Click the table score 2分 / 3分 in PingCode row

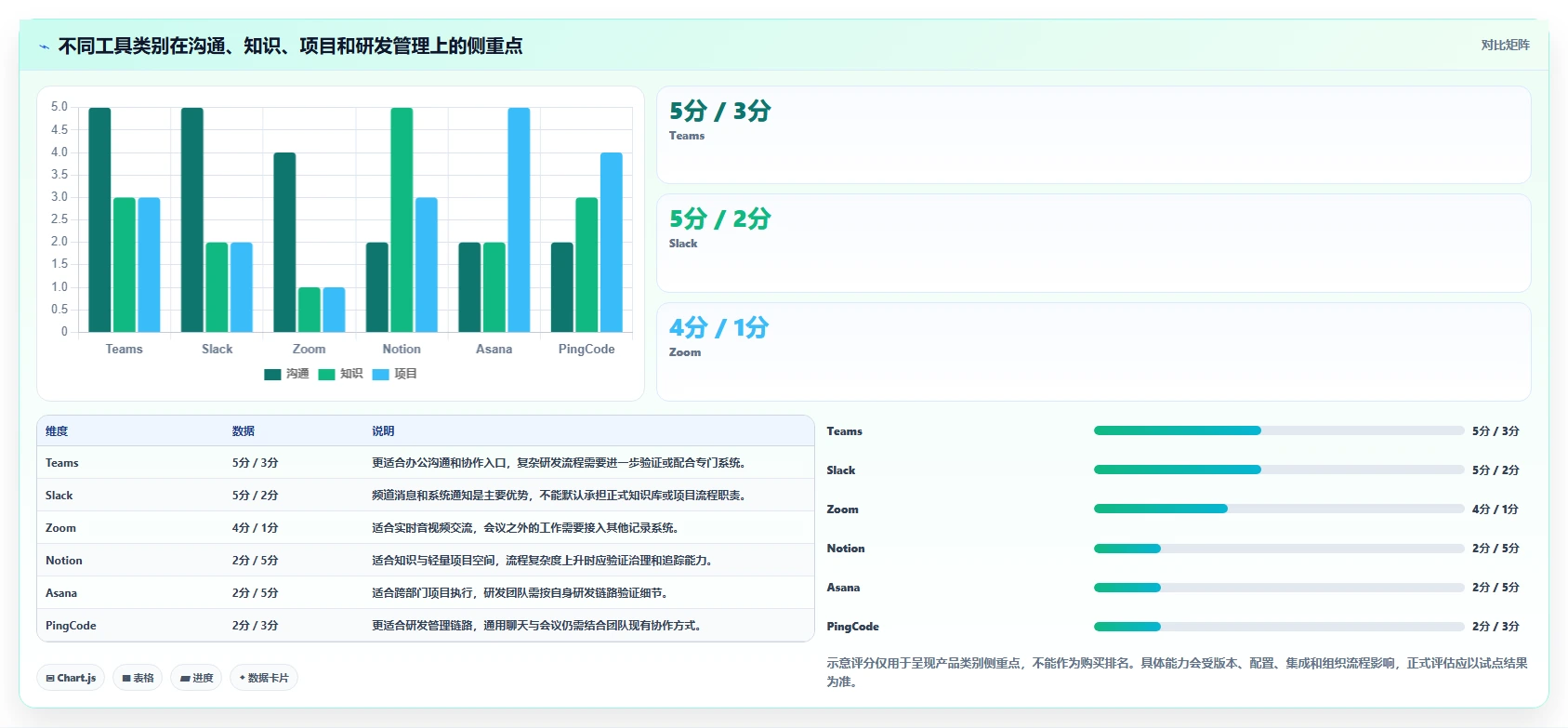tap(256, 626)
